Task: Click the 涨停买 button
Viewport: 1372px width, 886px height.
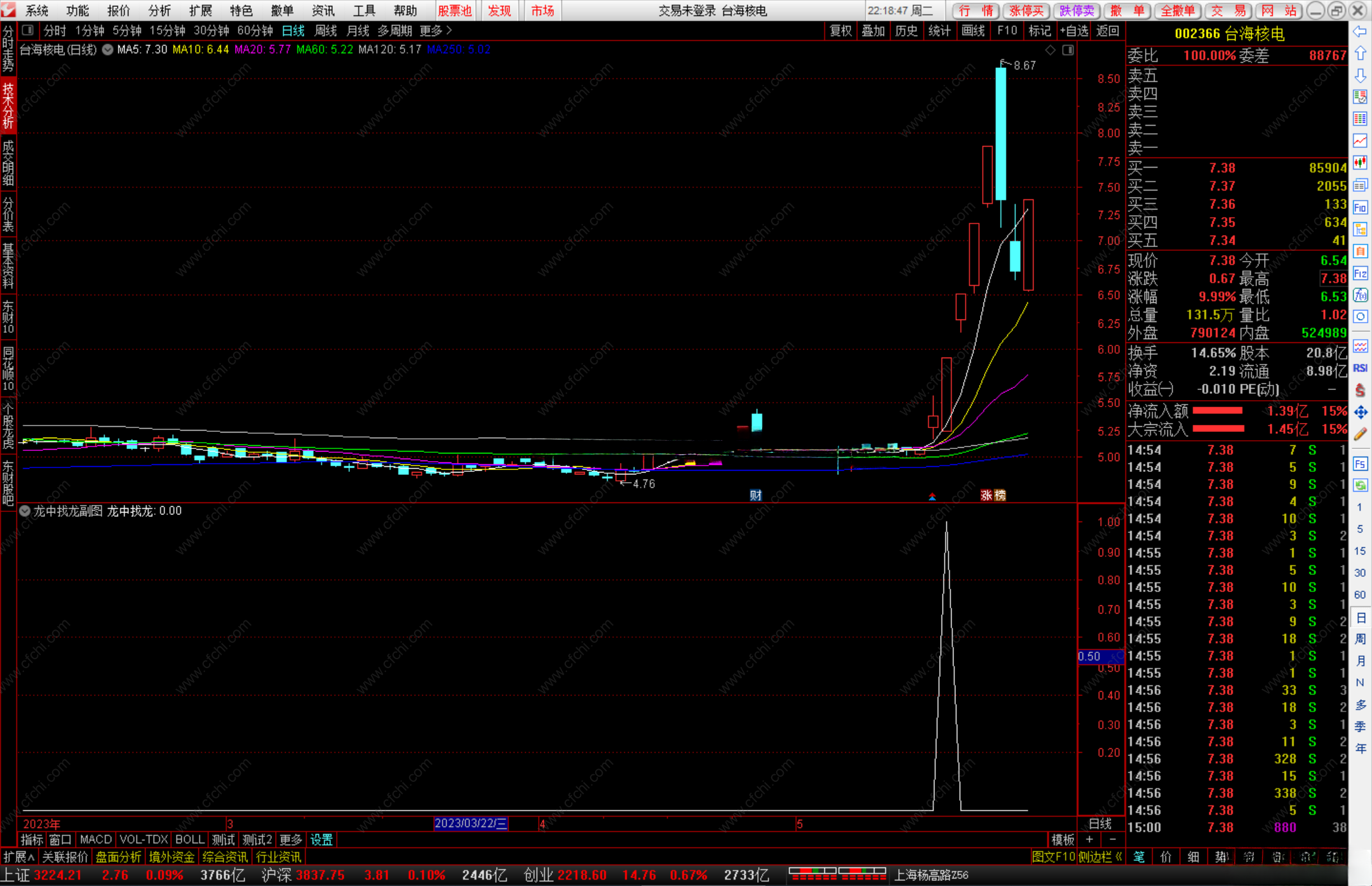Action: 1026,11
